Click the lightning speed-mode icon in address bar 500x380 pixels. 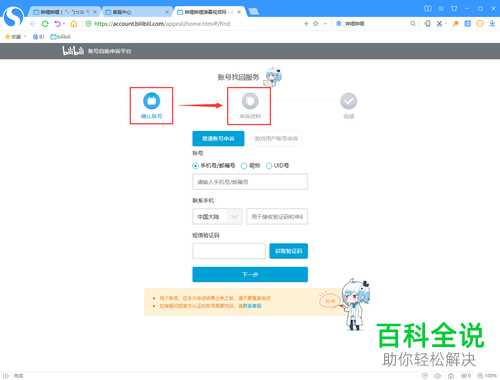pyautogui.click(x=306, y=24)
